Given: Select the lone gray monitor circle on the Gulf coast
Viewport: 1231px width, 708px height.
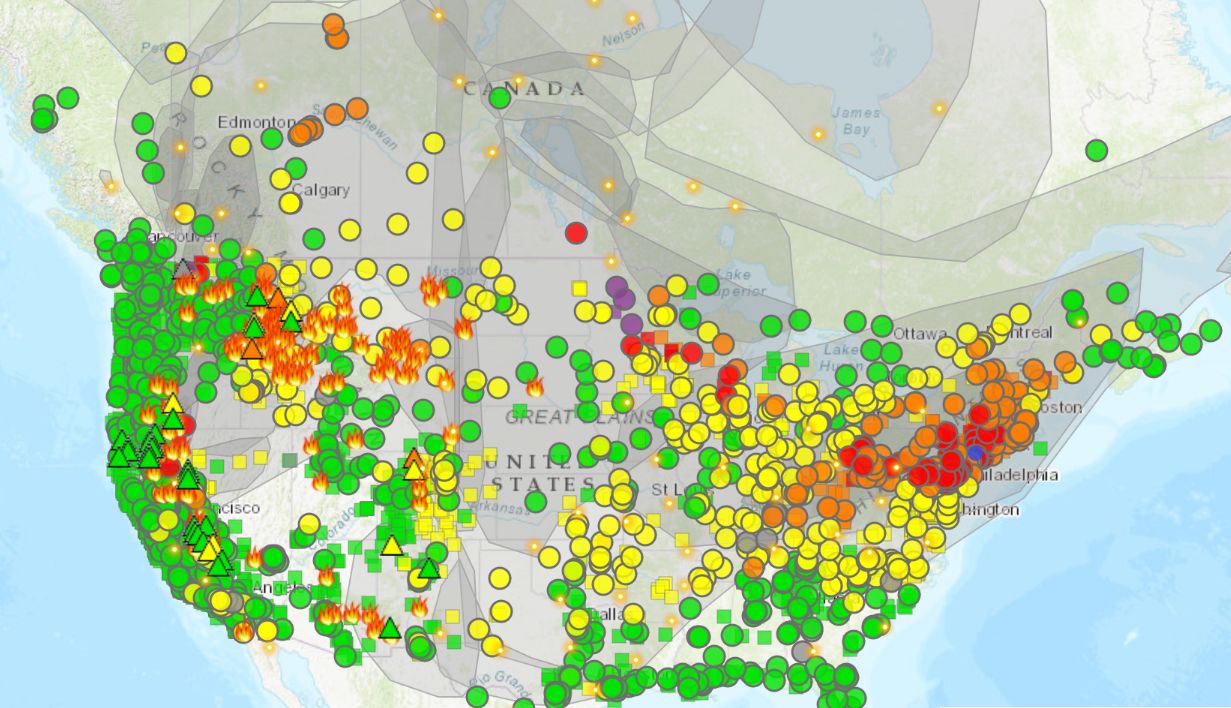Looking at the screenshot, I should pos(801,650).
